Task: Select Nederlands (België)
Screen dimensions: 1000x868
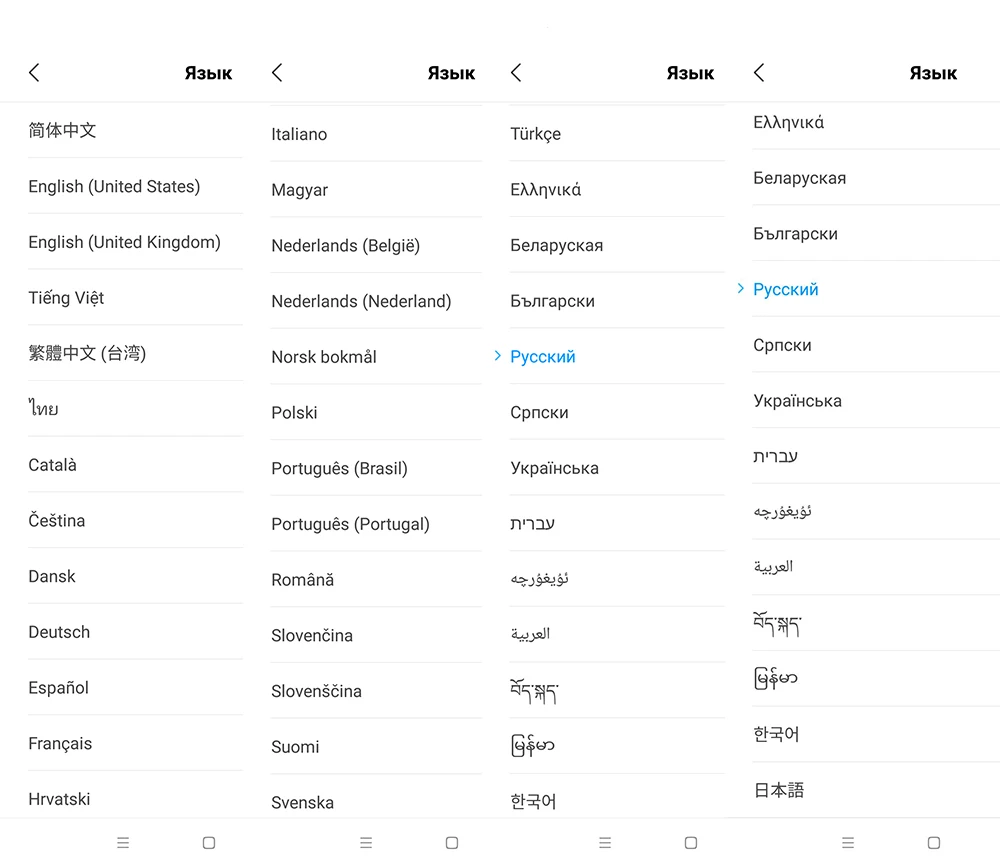Action: (345, 246)
